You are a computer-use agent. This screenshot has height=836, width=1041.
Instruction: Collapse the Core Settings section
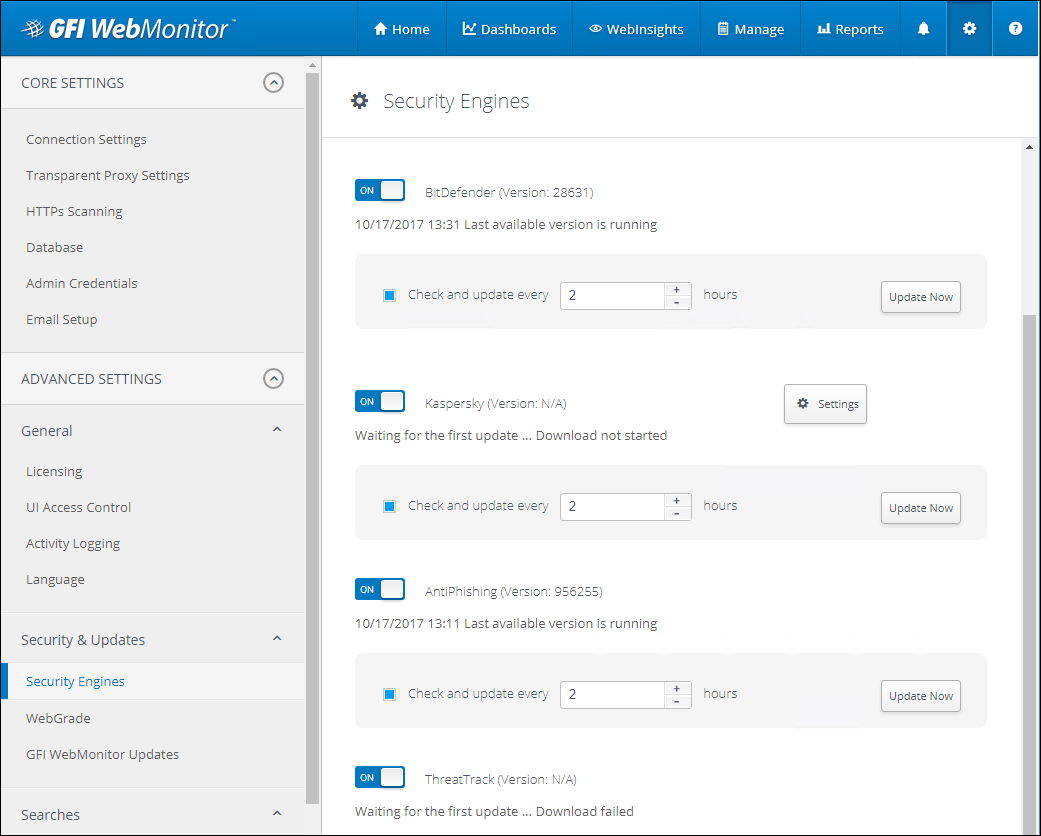click(x=274, y=82)
